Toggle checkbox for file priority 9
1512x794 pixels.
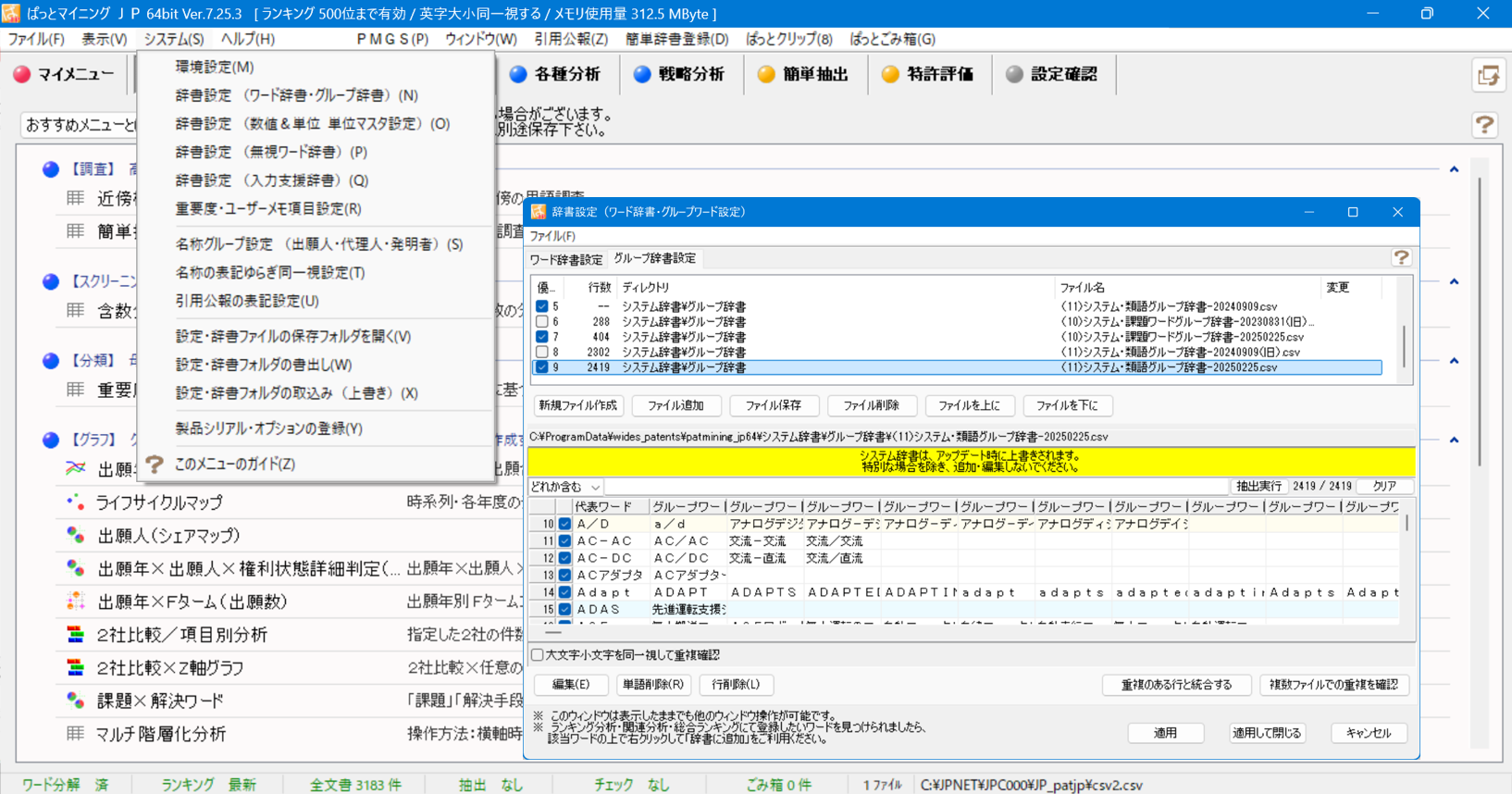click(x=542, y=367)
